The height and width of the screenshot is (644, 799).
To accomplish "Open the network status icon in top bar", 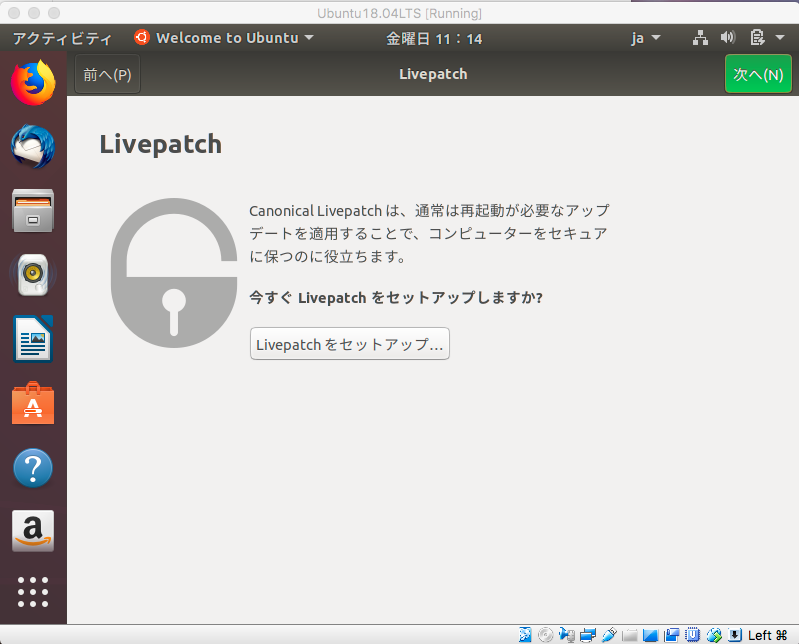I will [700, 38].
